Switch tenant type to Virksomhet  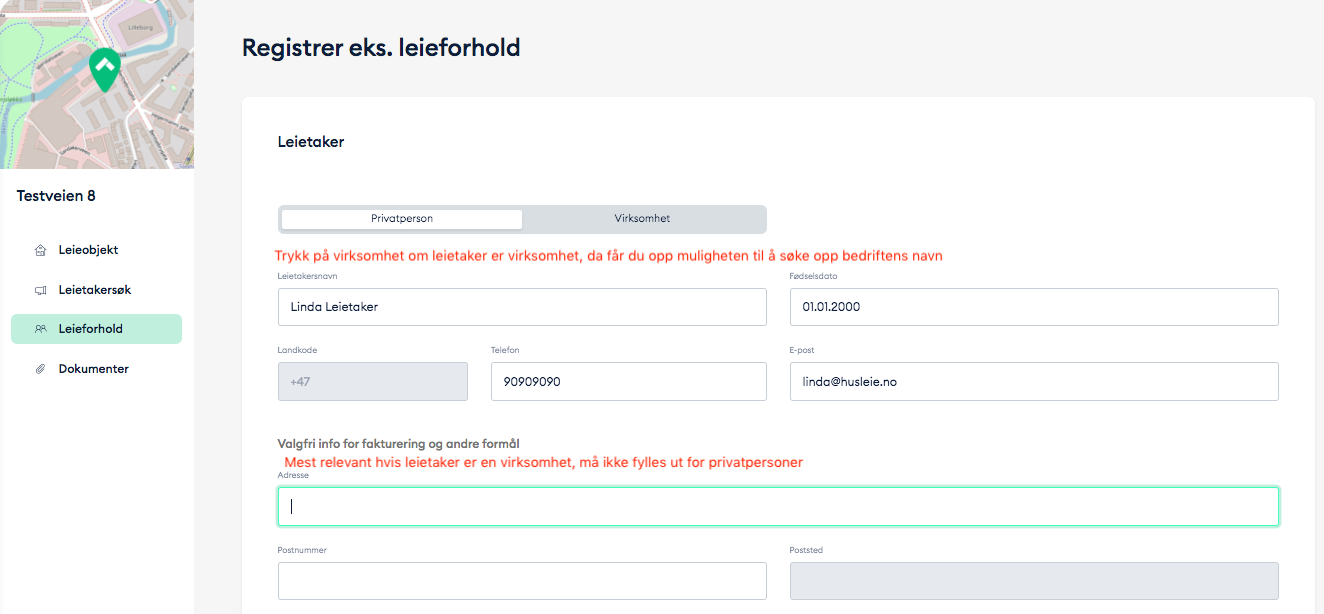point(642,219)
